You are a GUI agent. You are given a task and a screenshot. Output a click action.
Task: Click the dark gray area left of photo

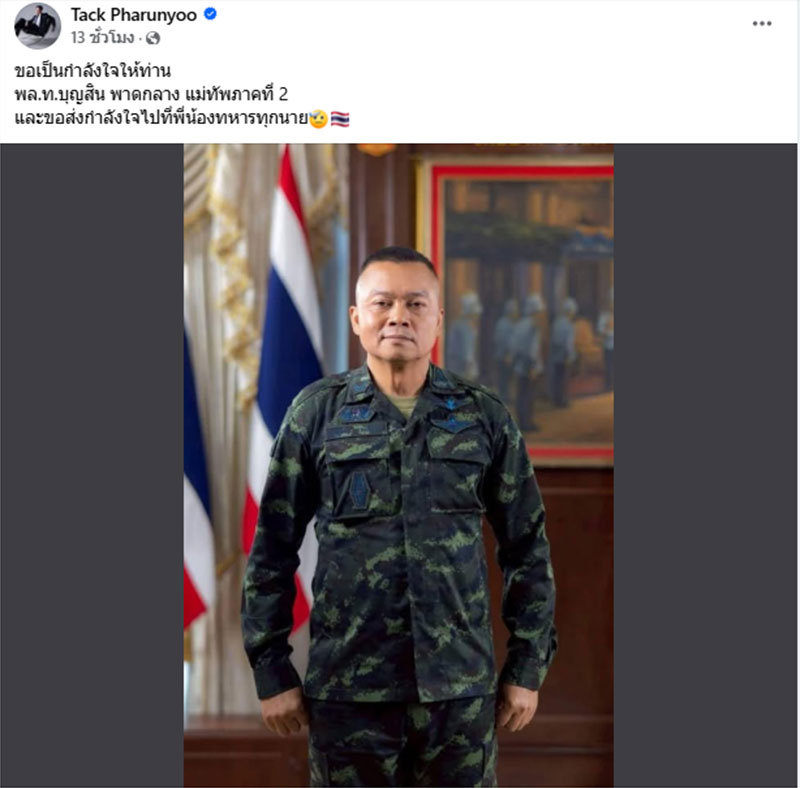coord(92,465)
